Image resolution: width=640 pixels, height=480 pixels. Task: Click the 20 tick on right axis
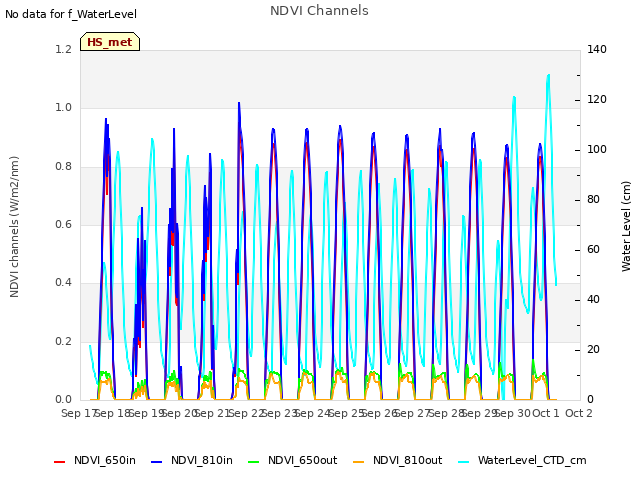(593, 350)
